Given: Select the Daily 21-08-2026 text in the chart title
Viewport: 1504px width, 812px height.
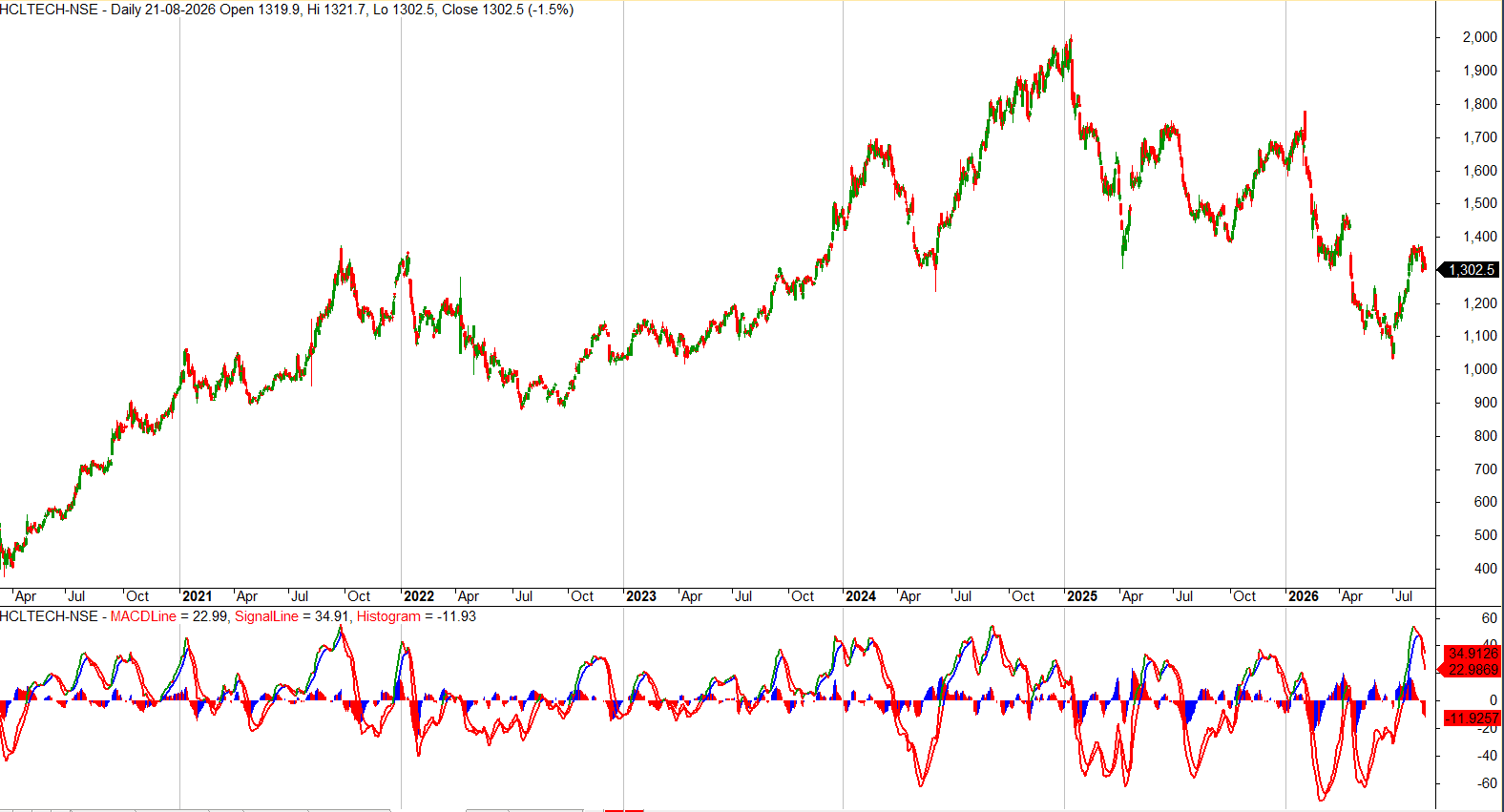Looking at the screenshot, I should (x=164, y=10).
